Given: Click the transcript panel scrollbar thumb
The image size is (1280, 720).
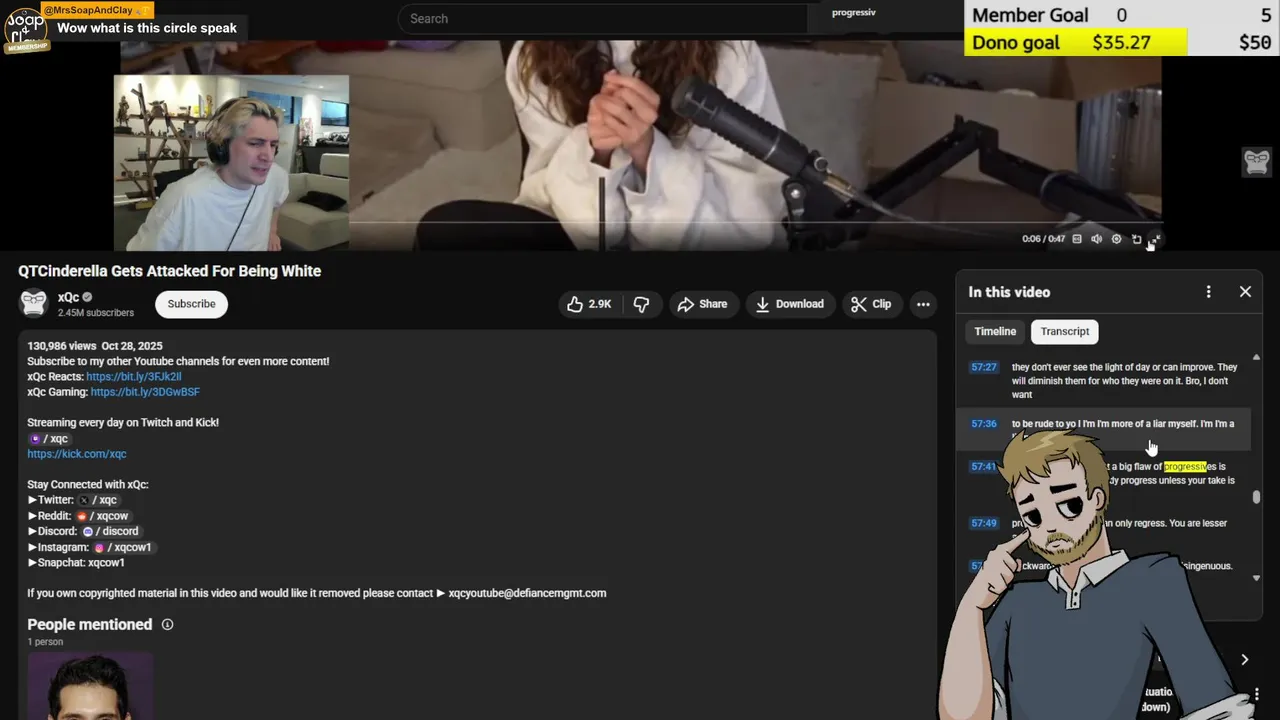Looking at the screenshot, I should click(1256, 495).
